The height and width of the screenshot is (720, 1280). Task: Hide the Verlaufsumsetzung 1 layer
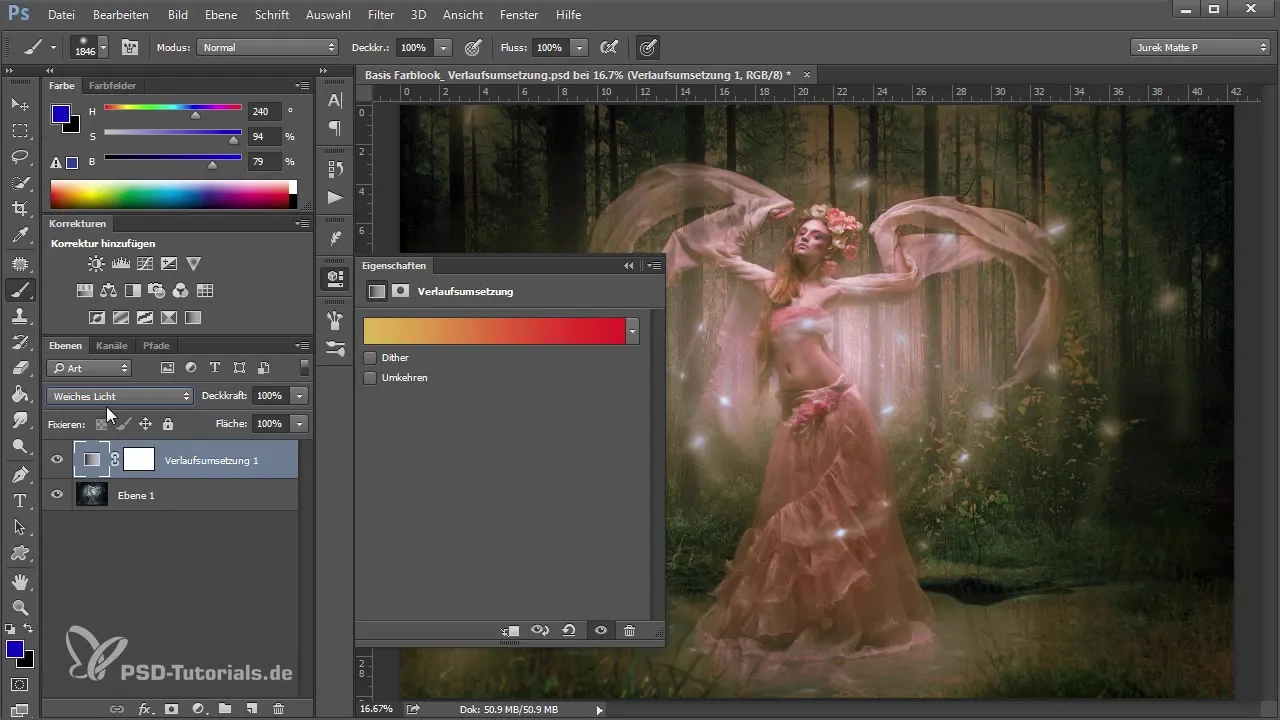pos(57,460)
